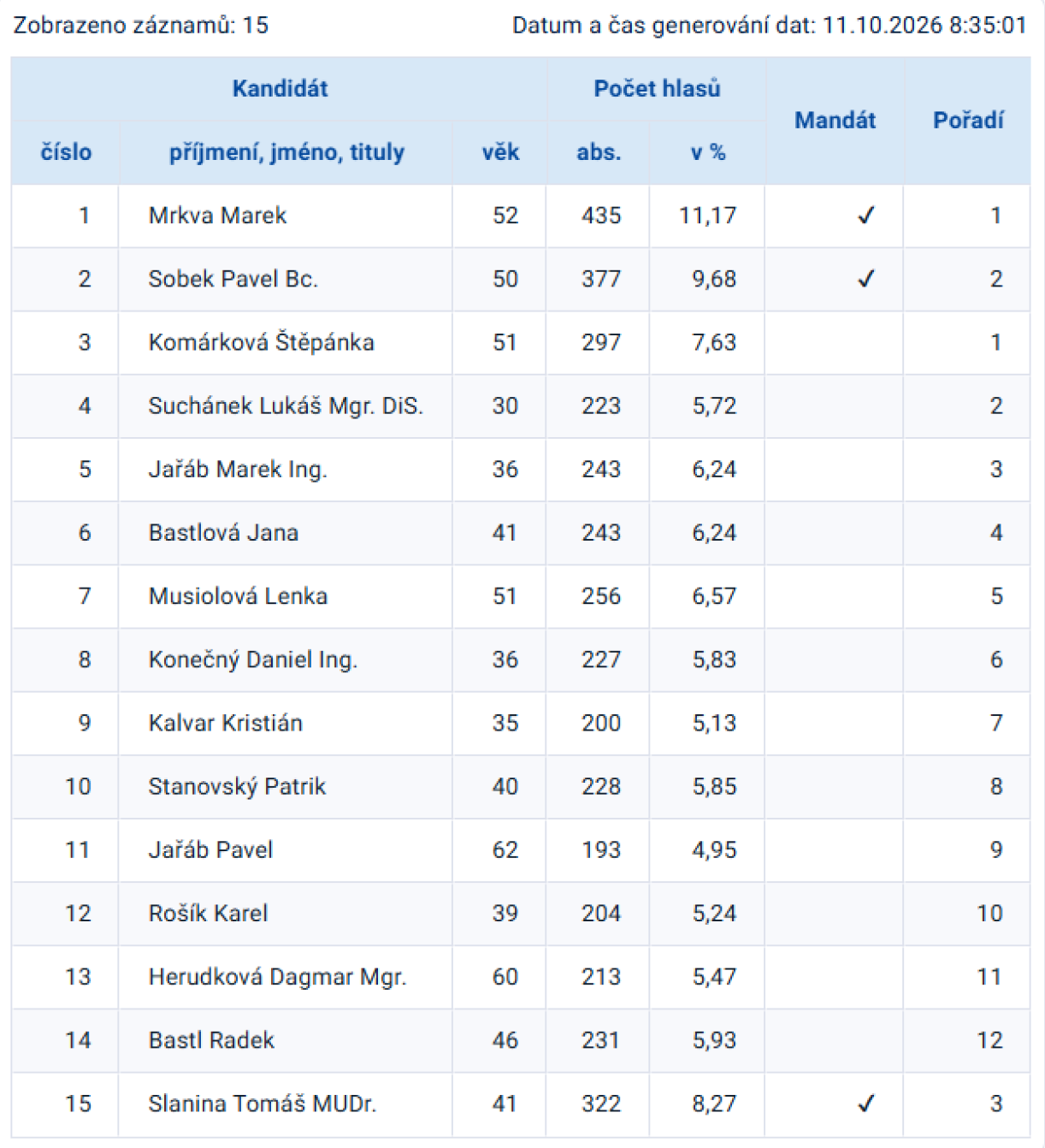
Task: Select the "v %" column header
Action: point(708,152)
